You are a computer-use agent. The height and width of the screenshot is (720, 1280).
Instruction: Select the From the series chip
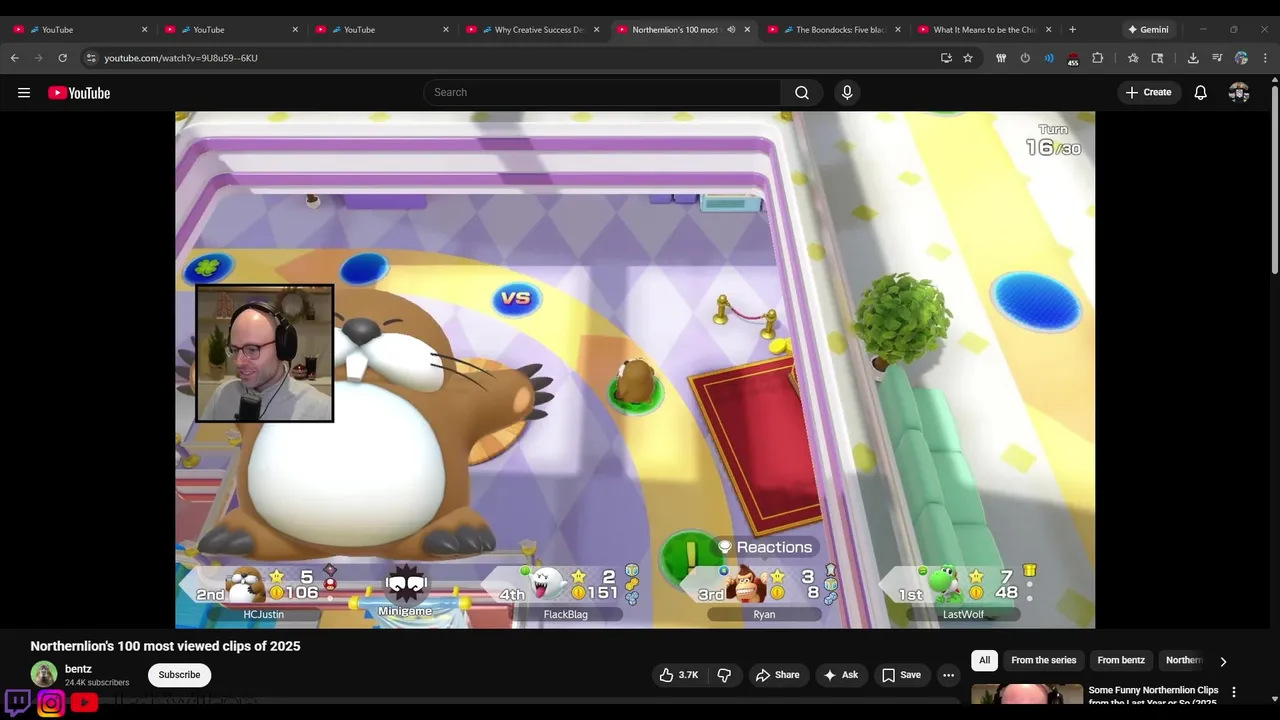(1043, 660)
